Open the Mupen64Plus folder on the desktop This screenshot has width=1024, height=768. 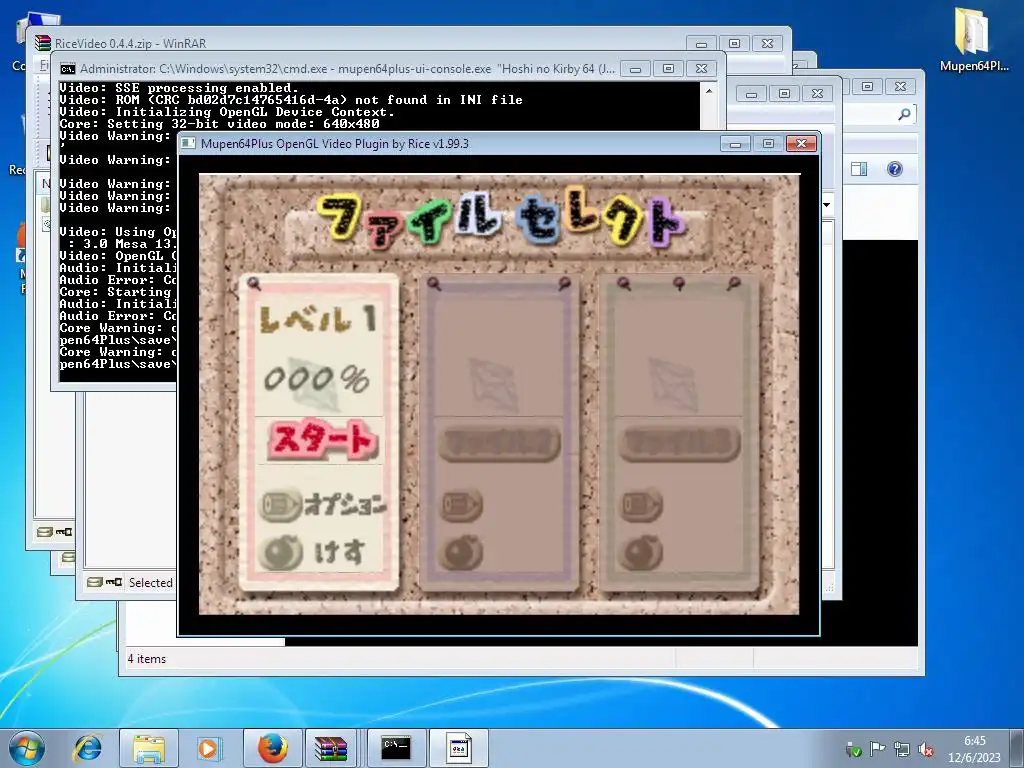pos(974,39)
